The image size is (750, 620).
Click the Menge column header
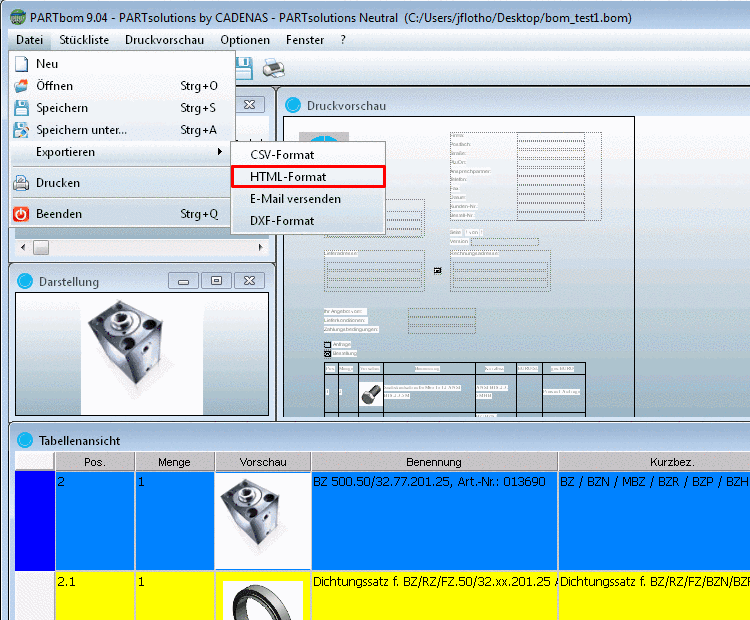coord(175,462)
